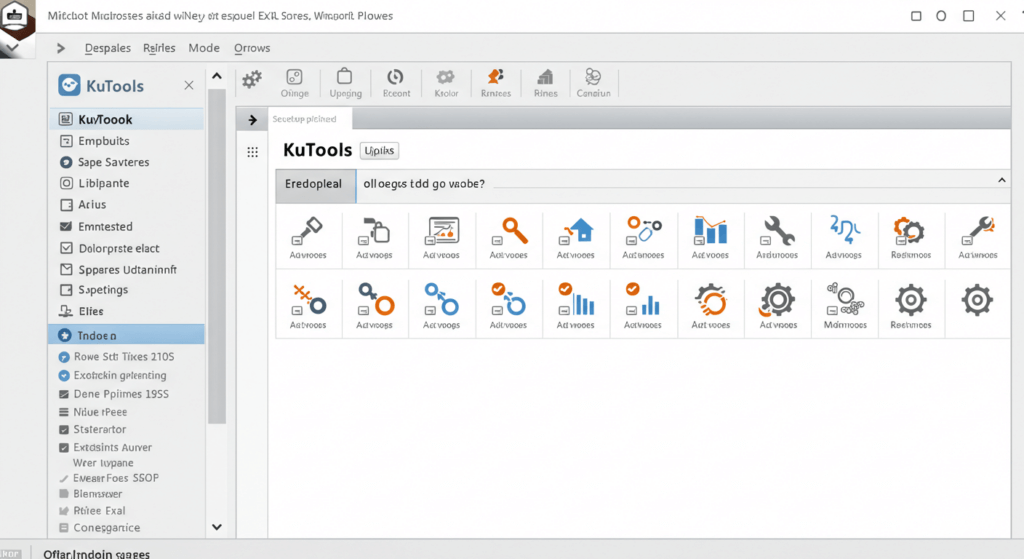Expand the arrow next to Despales menu
Viewport: 1024px width, 559px height.
61,48
